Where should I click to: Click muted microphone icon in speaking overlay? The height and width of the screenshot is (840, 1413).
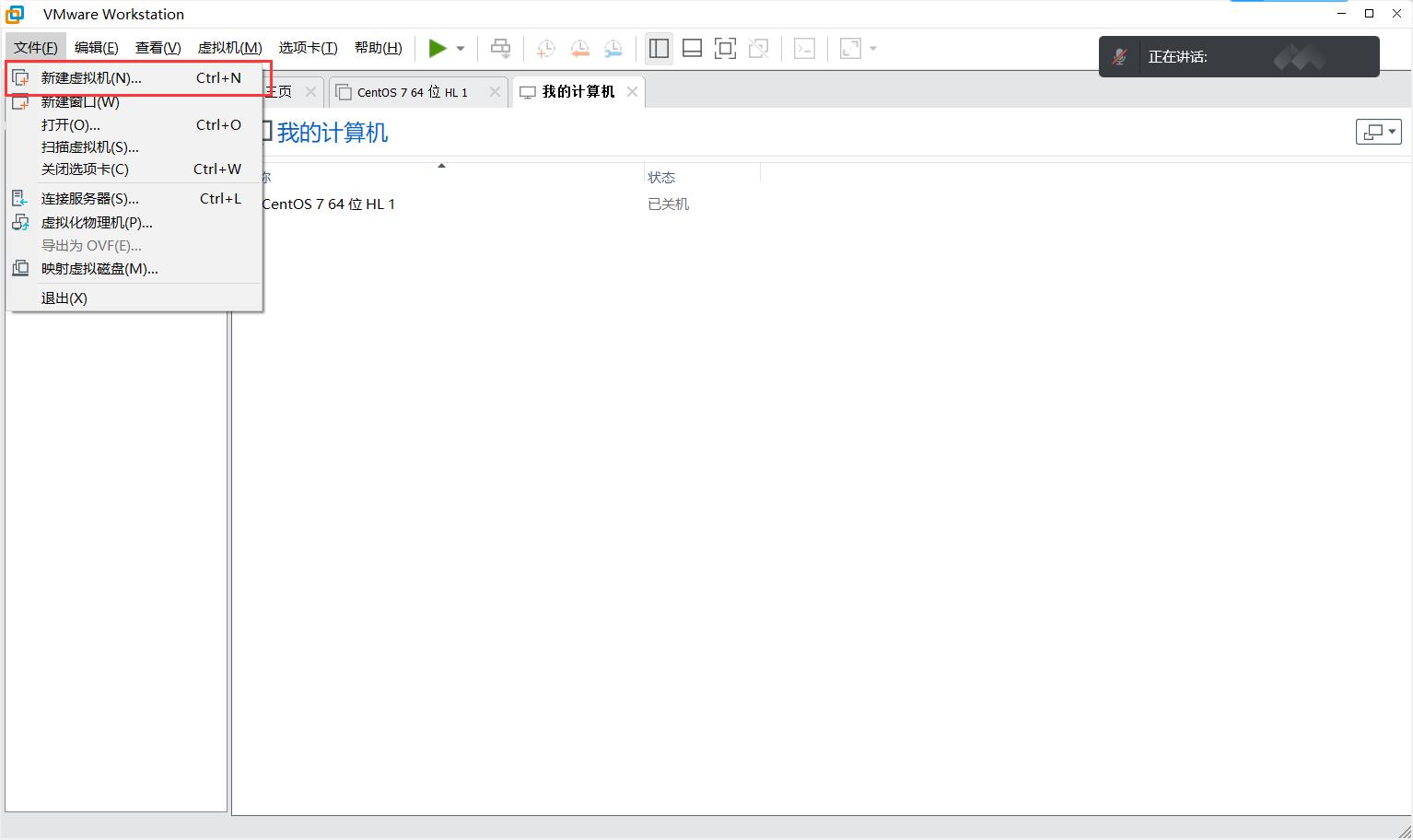click(1120, 56)
